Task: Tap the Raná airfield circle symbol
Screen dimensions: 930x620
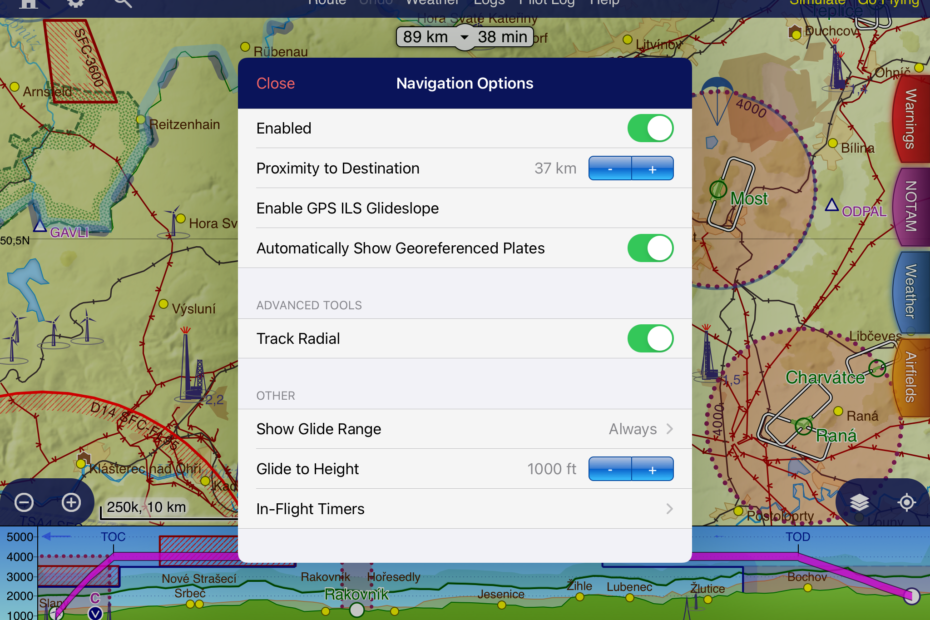Action: pyautogui.click(x=803, y=427)
